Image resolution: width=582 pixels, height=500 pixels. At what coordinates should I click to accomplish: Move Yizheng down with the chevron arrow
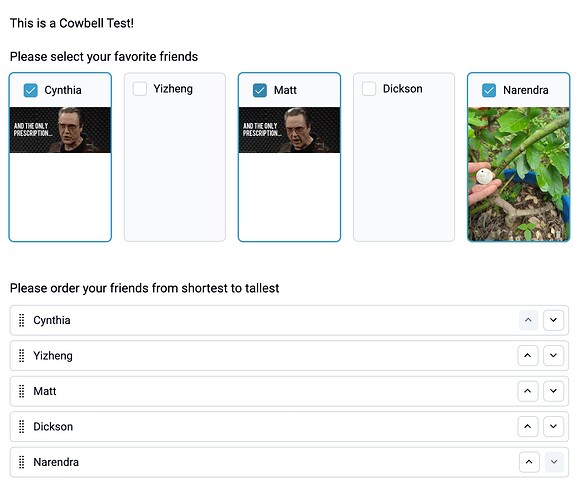553,356
